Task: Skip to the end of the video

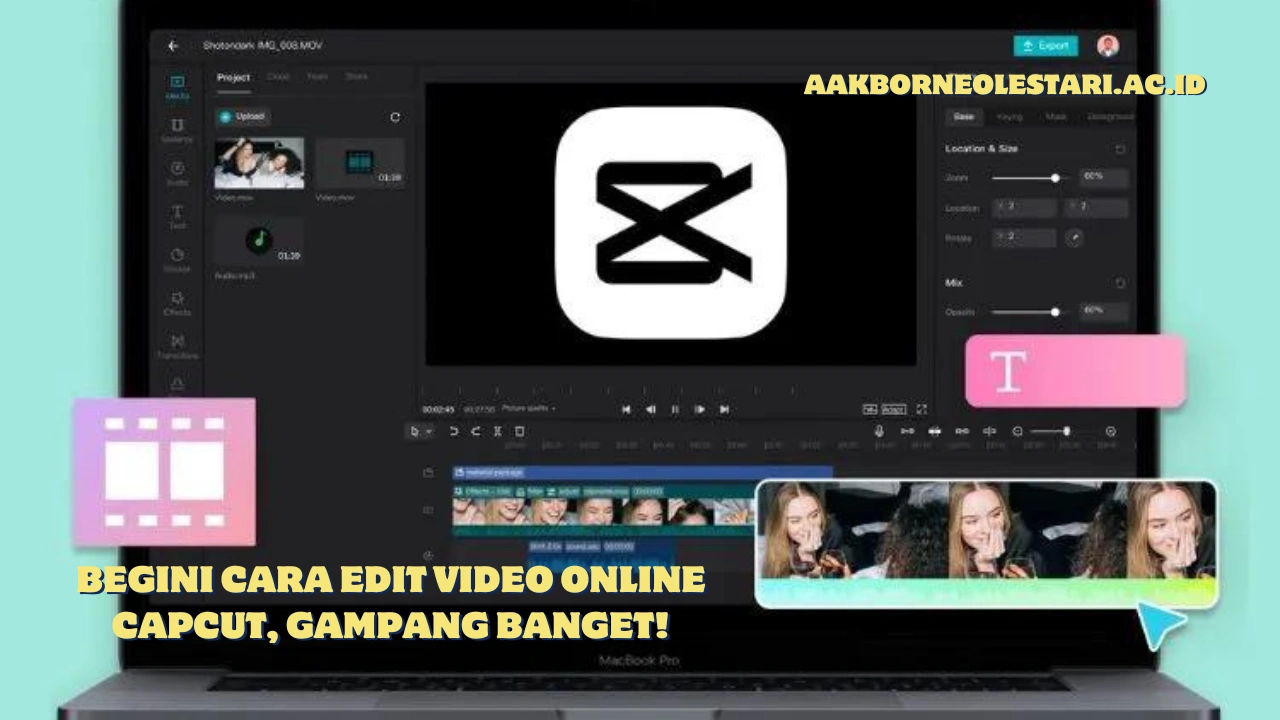Action: (724, 409)
